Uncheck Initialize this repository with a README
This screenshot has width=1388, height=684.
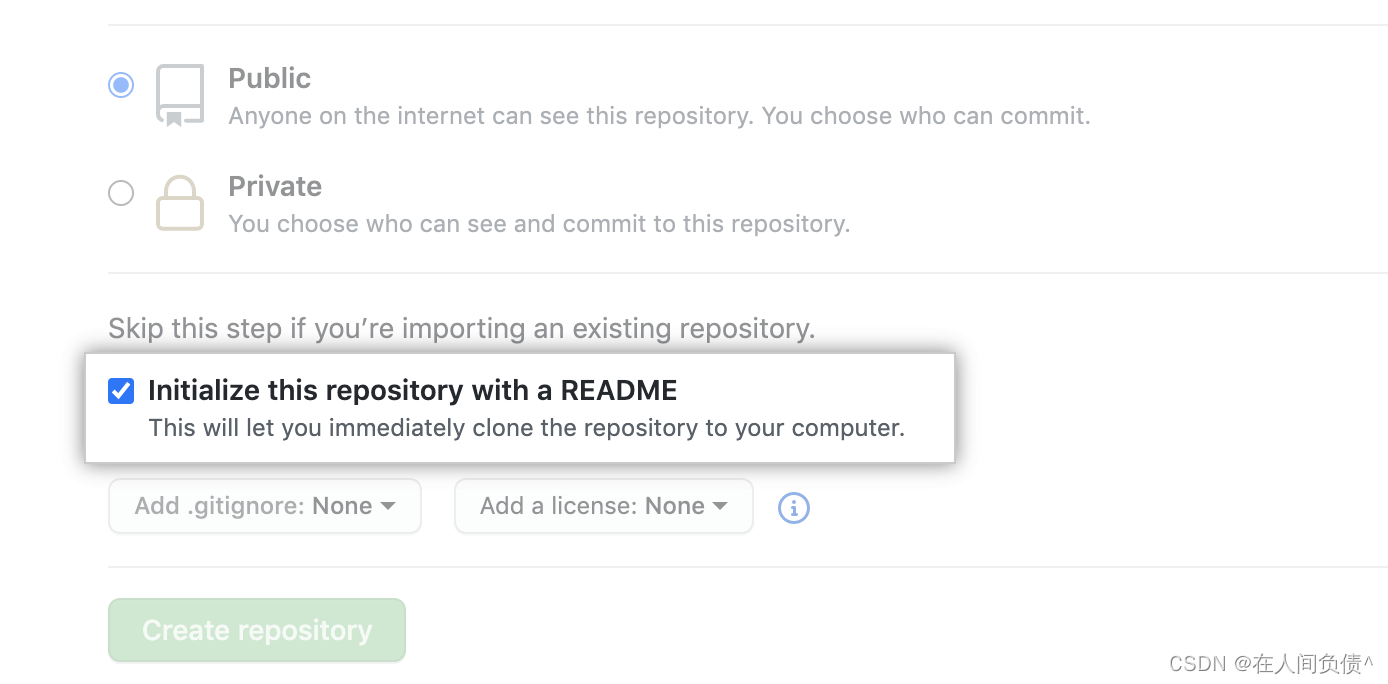(121, 391)
